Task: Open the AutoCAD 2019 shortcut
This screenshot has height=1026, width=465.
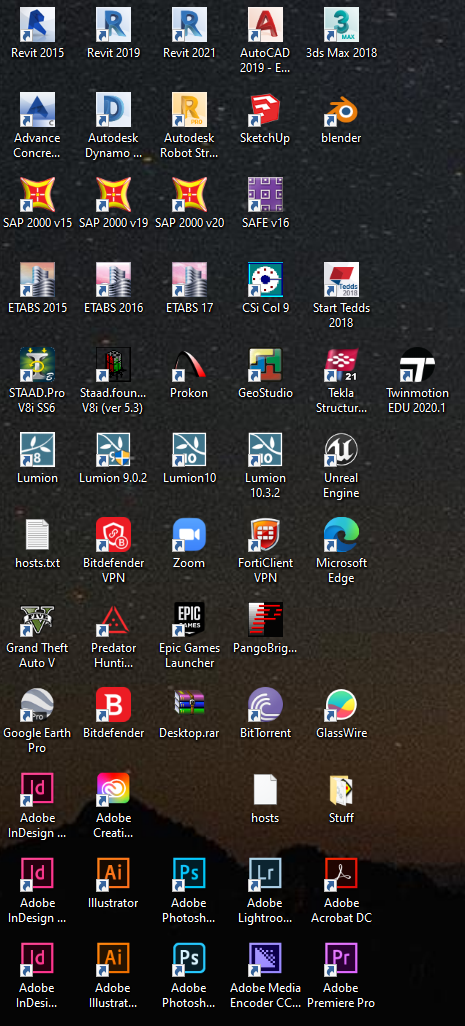Action: [265, 25]
